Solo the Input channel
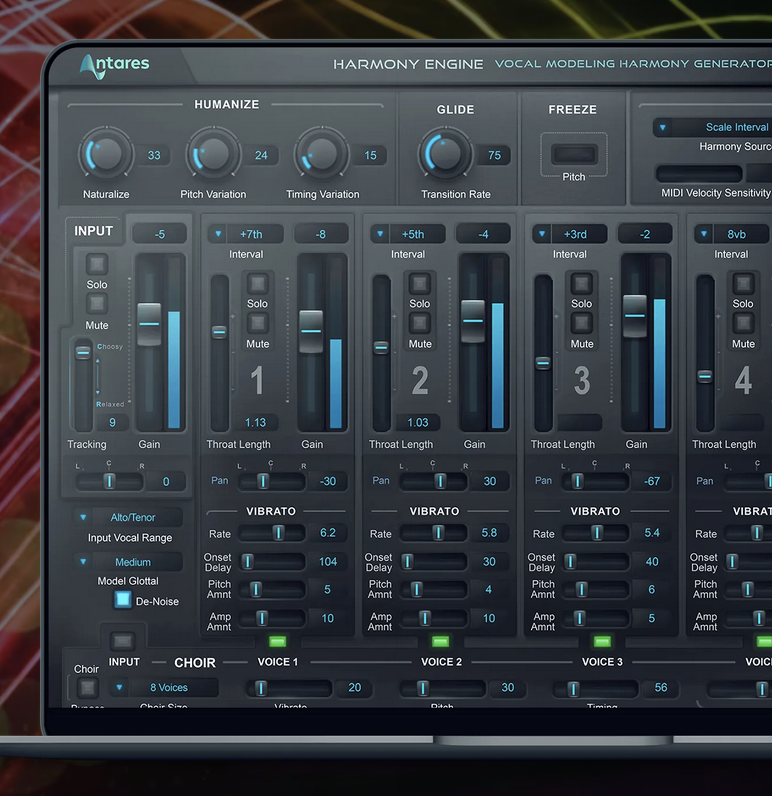Image resolution: width=772 pixels, height=796 pixels. pos(96,264)
